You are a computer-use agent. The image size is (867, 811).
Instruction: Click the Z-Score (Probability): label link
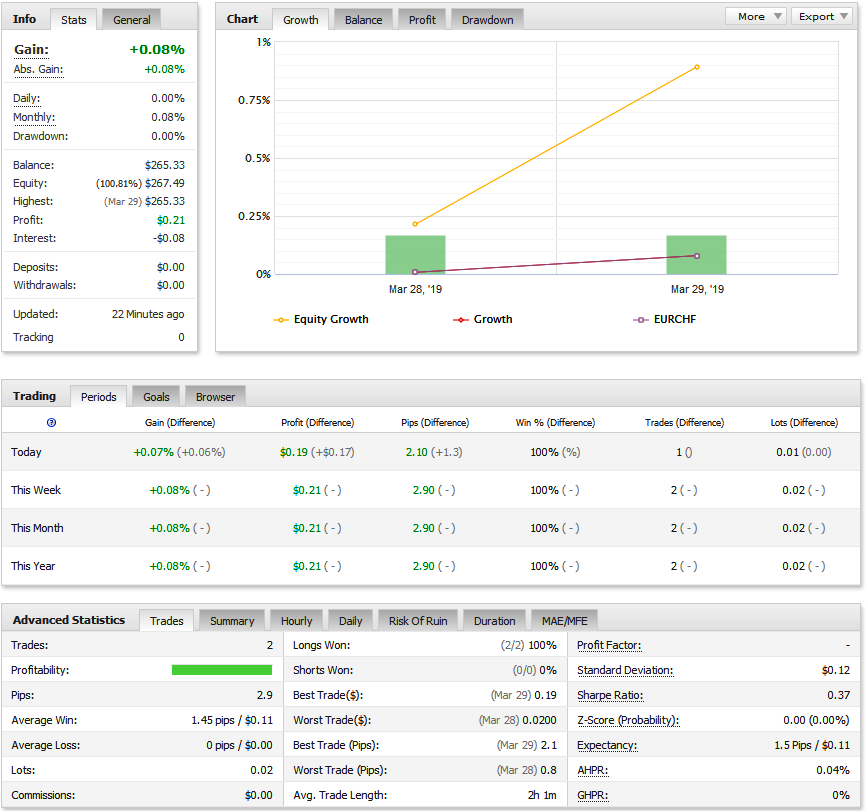(x=628, y=720)
